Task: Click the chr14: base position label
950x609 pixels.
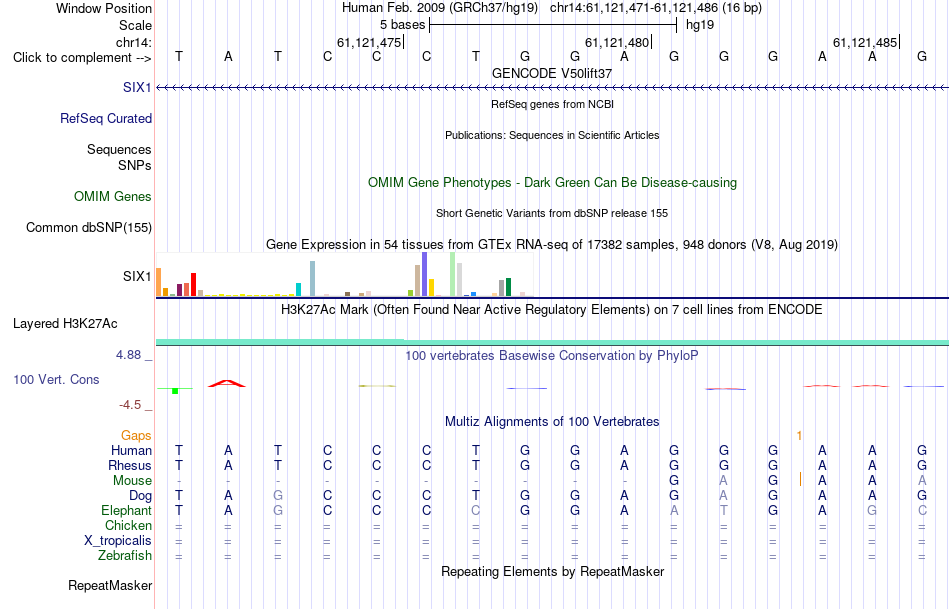Action: tap(134, 42)
